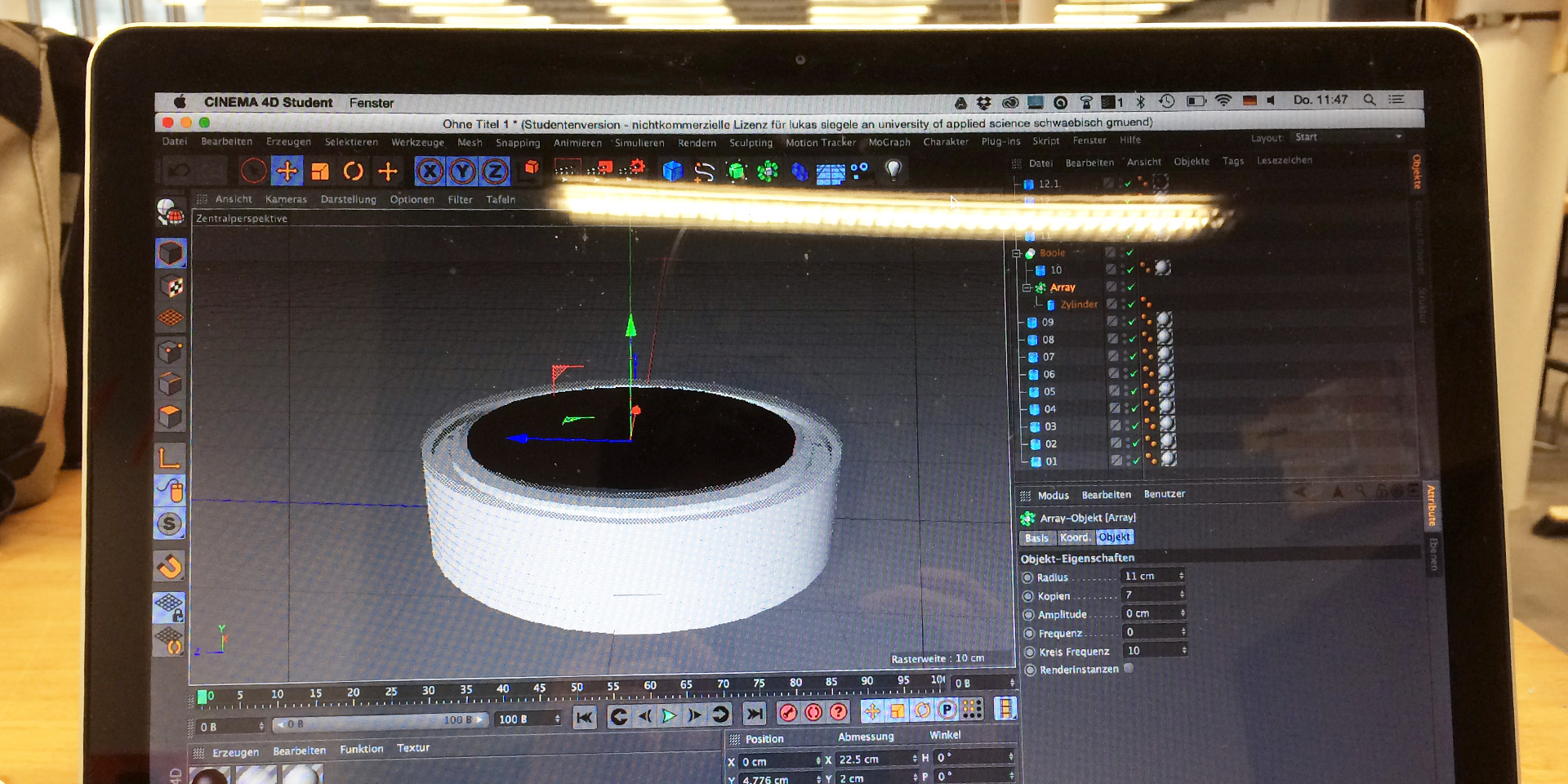The width and height of the screenshot is (1568, 784).
Task: Lock the X axis with the X icon
Action: click(x=429, y=172)
